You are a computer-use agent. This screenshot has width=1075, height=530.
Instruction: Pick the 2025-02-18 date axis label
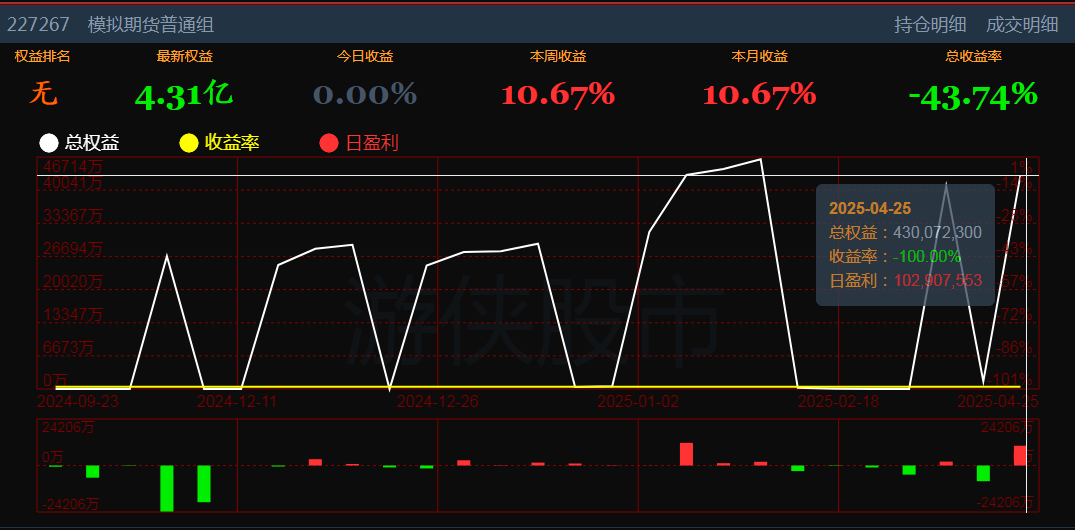pos(837,401)
